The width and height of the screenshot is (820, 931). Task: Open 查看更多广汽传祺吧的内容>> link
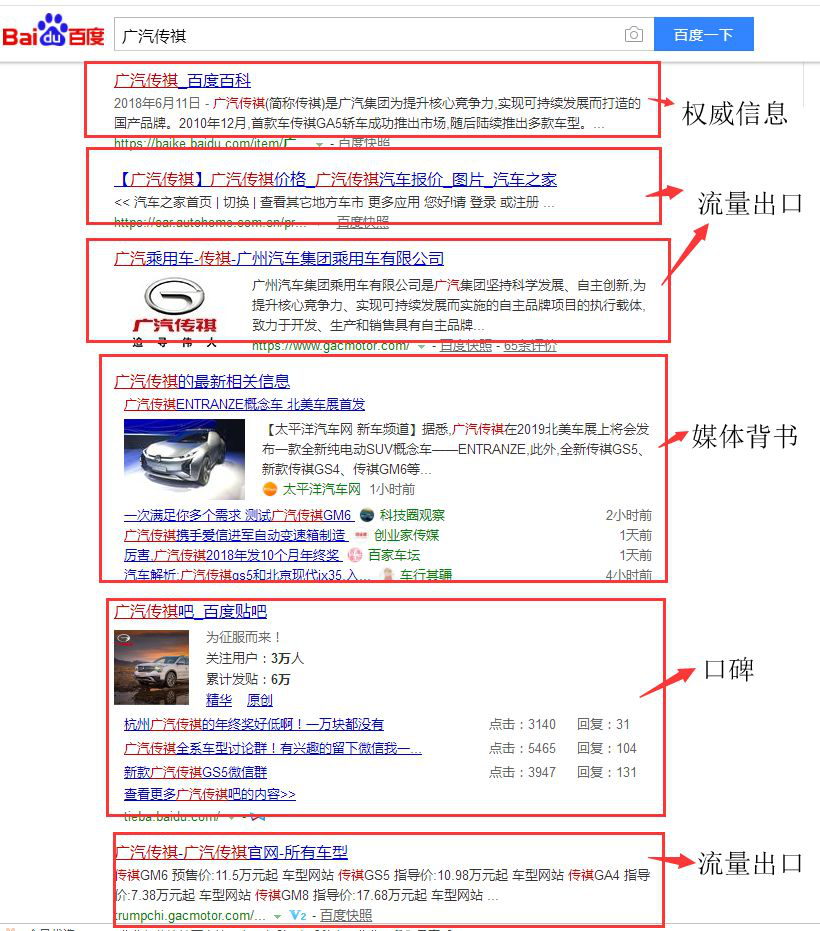[x=210, y=794]
